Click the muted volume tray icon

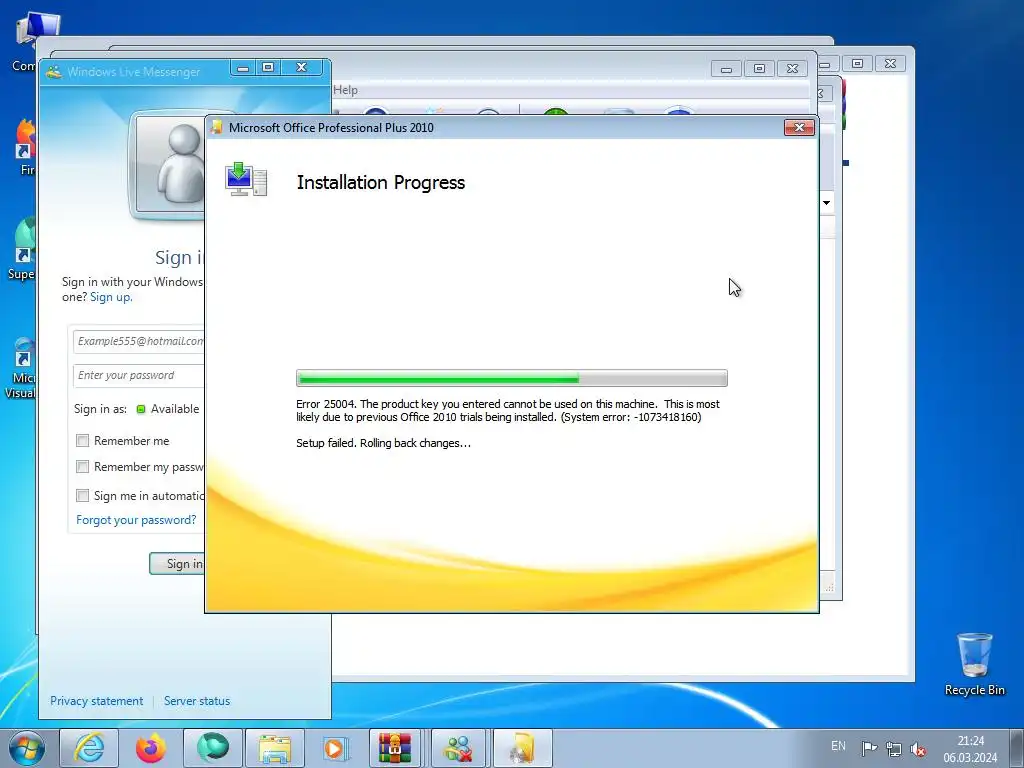click(x=918, y=748)
